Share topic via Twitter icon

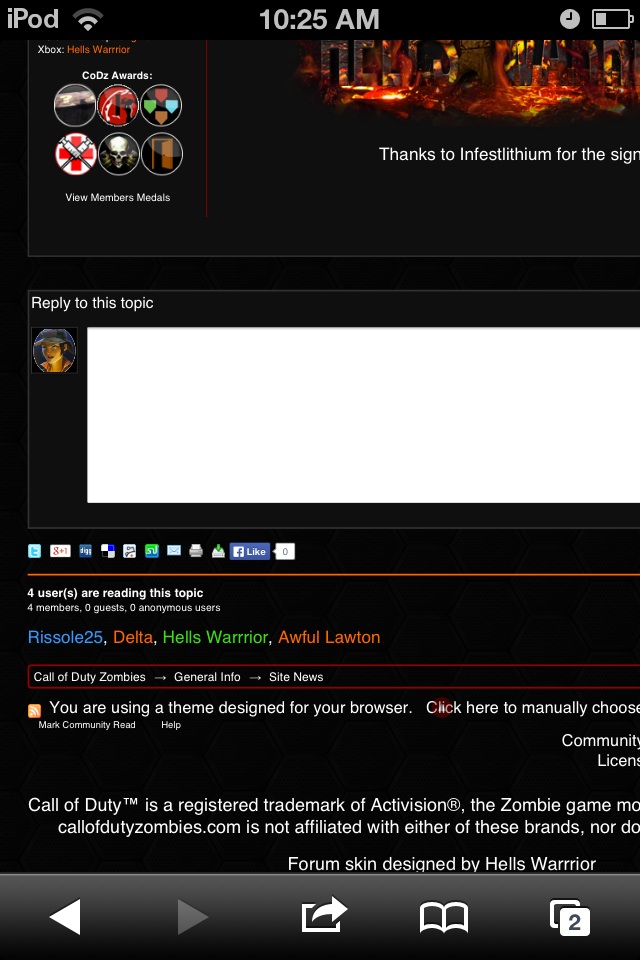[x=34, y=551]
